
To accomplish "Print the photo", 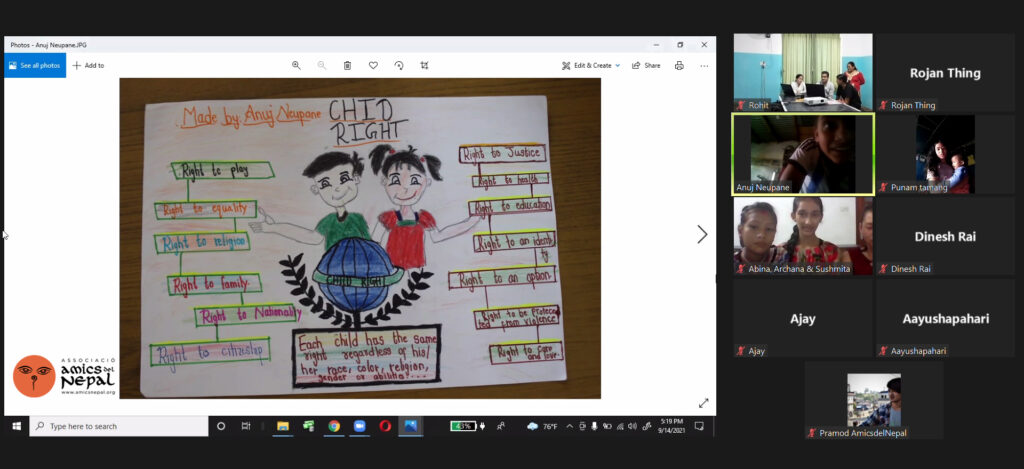I will [x=679, y=65].
